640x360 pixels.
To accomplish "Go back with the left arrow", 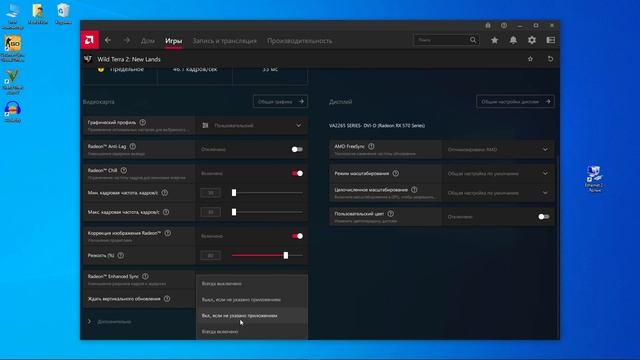I will [x=108, y=40].
